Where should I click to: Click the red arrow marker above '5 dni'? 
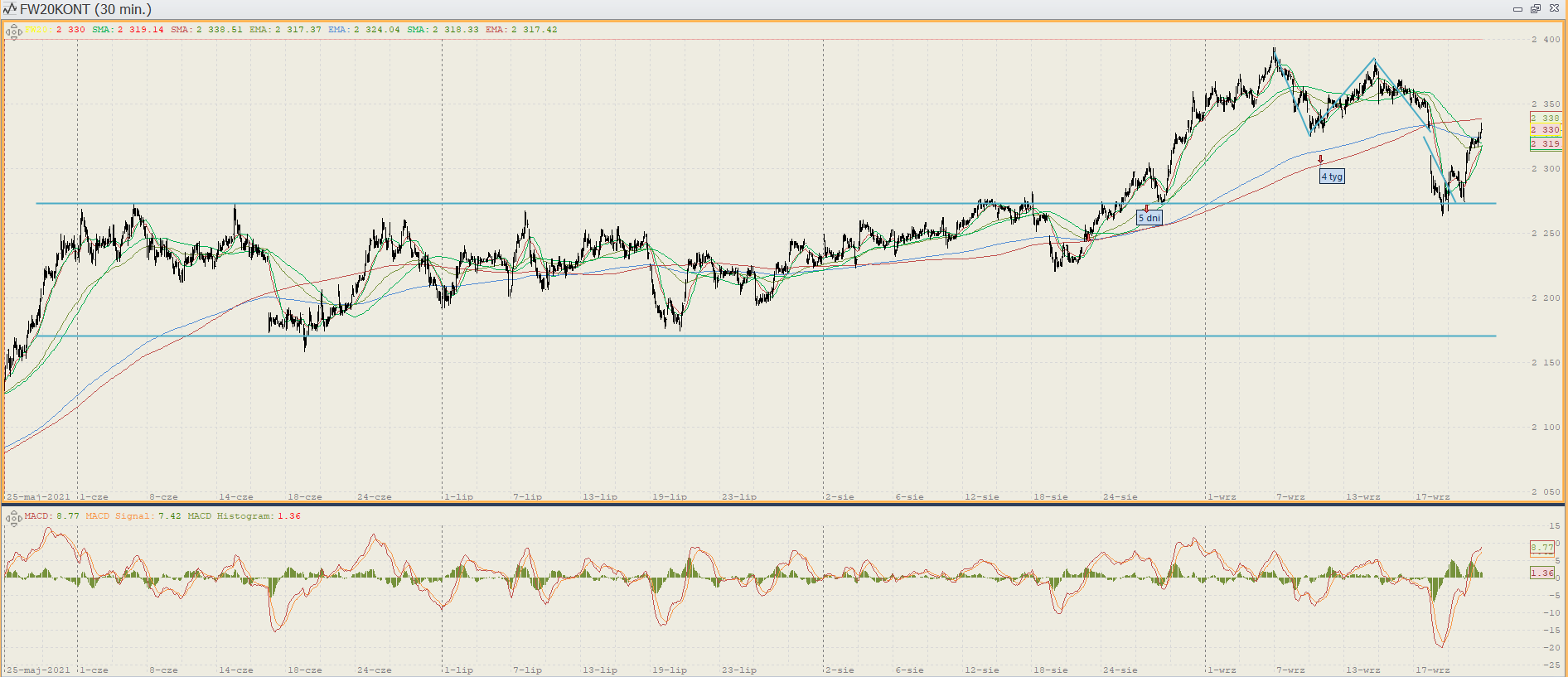pos(1146,209)
